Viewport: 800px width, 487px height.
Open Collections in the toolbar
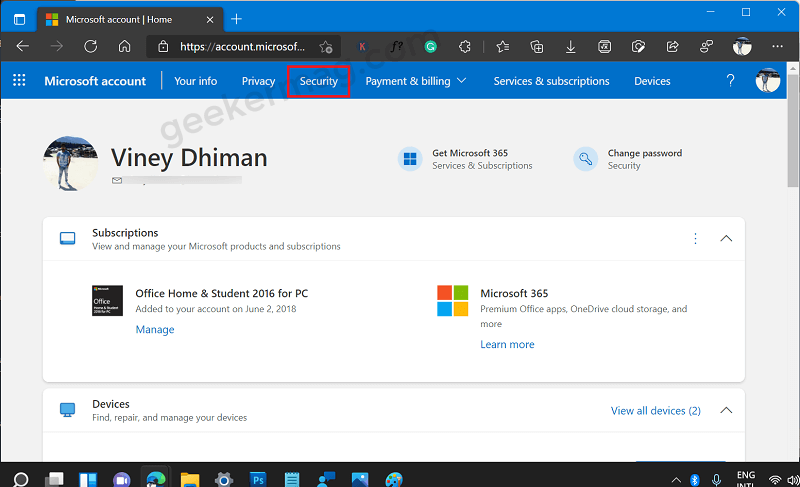click(x=537, y=47)
